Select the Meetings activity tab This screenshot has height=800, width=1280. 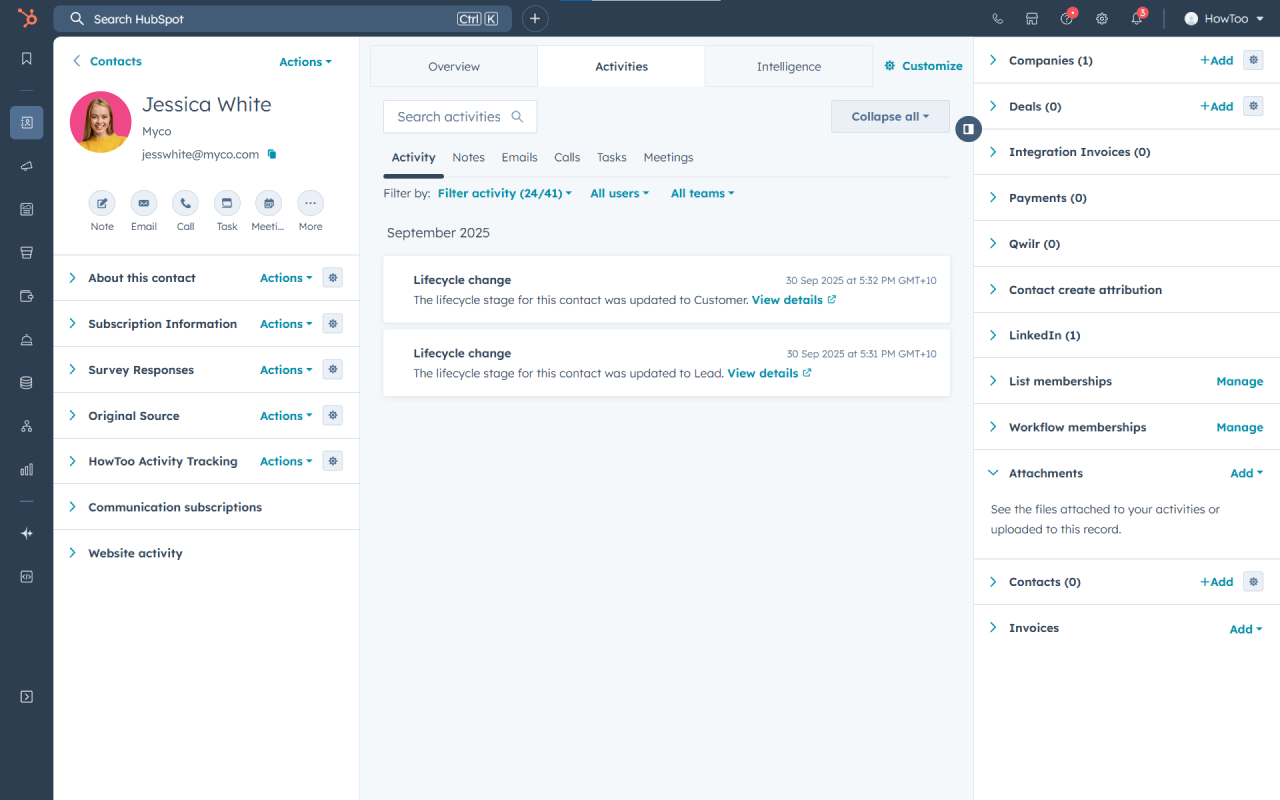point(668,157)
